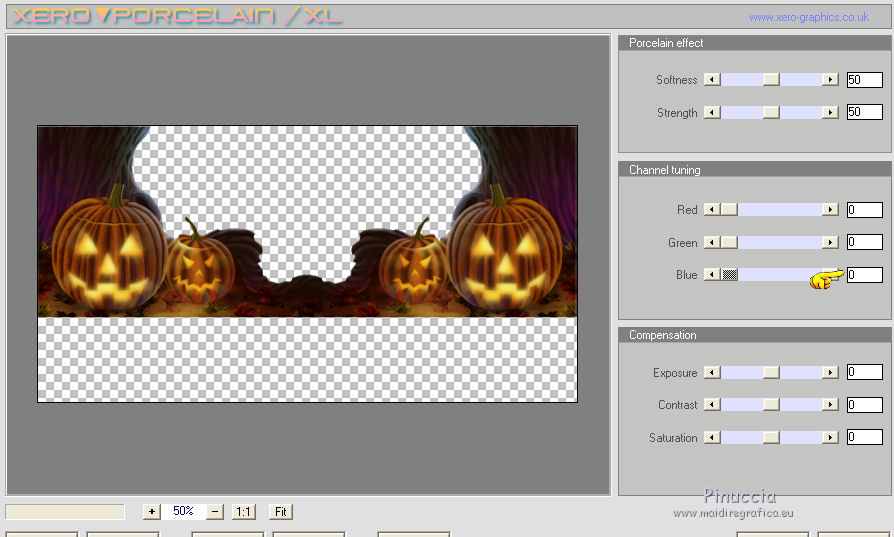Increase Strength with right arrow
This screenshot has height=537, width=894.
pyautogui.click(x=830, y=112)
